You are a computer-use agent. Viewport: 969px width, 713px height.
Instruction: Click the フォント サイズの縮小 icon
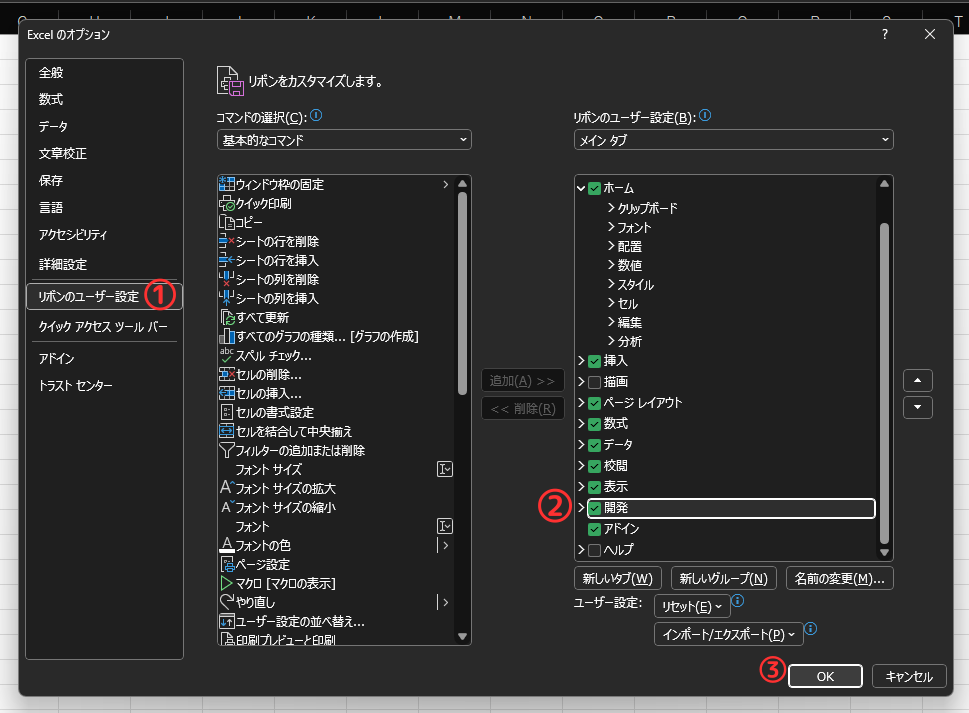coord(227,507)
